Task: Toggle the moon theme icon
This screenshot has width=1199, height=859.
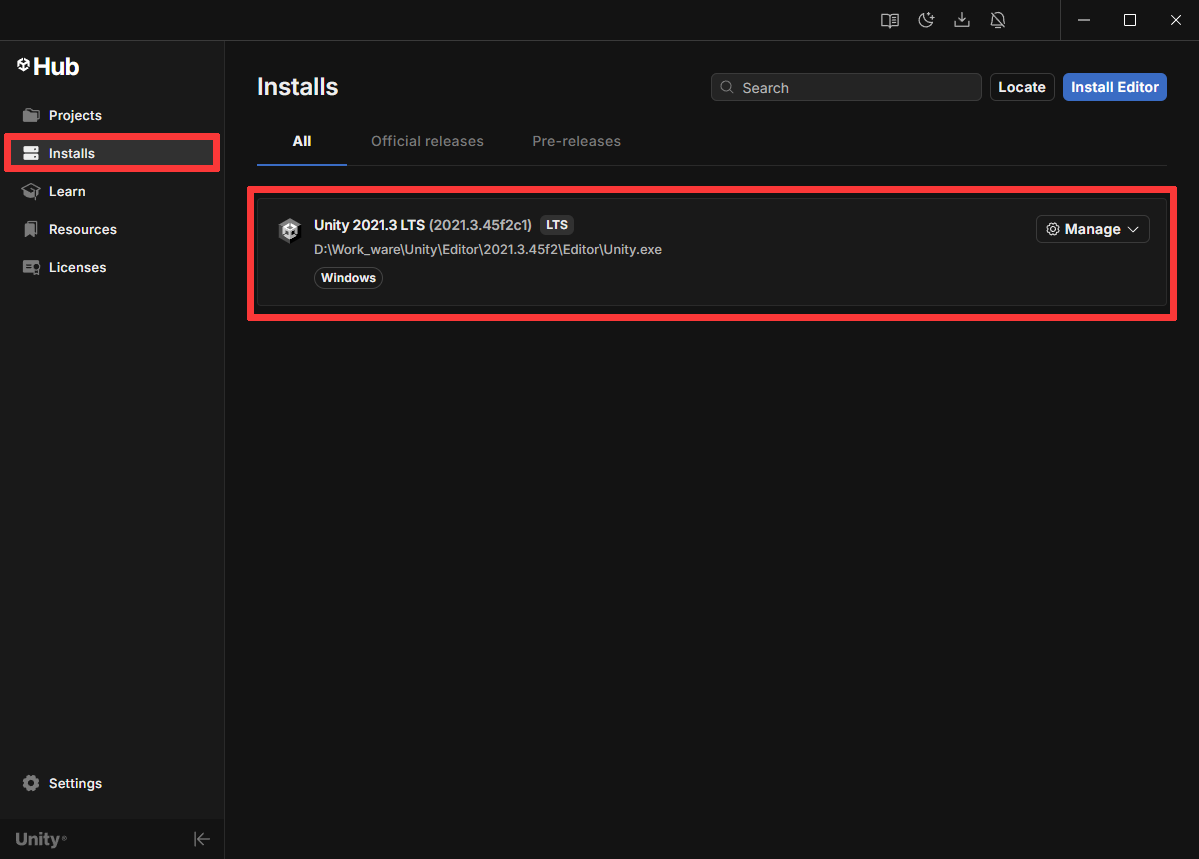Action: point(926,20)
